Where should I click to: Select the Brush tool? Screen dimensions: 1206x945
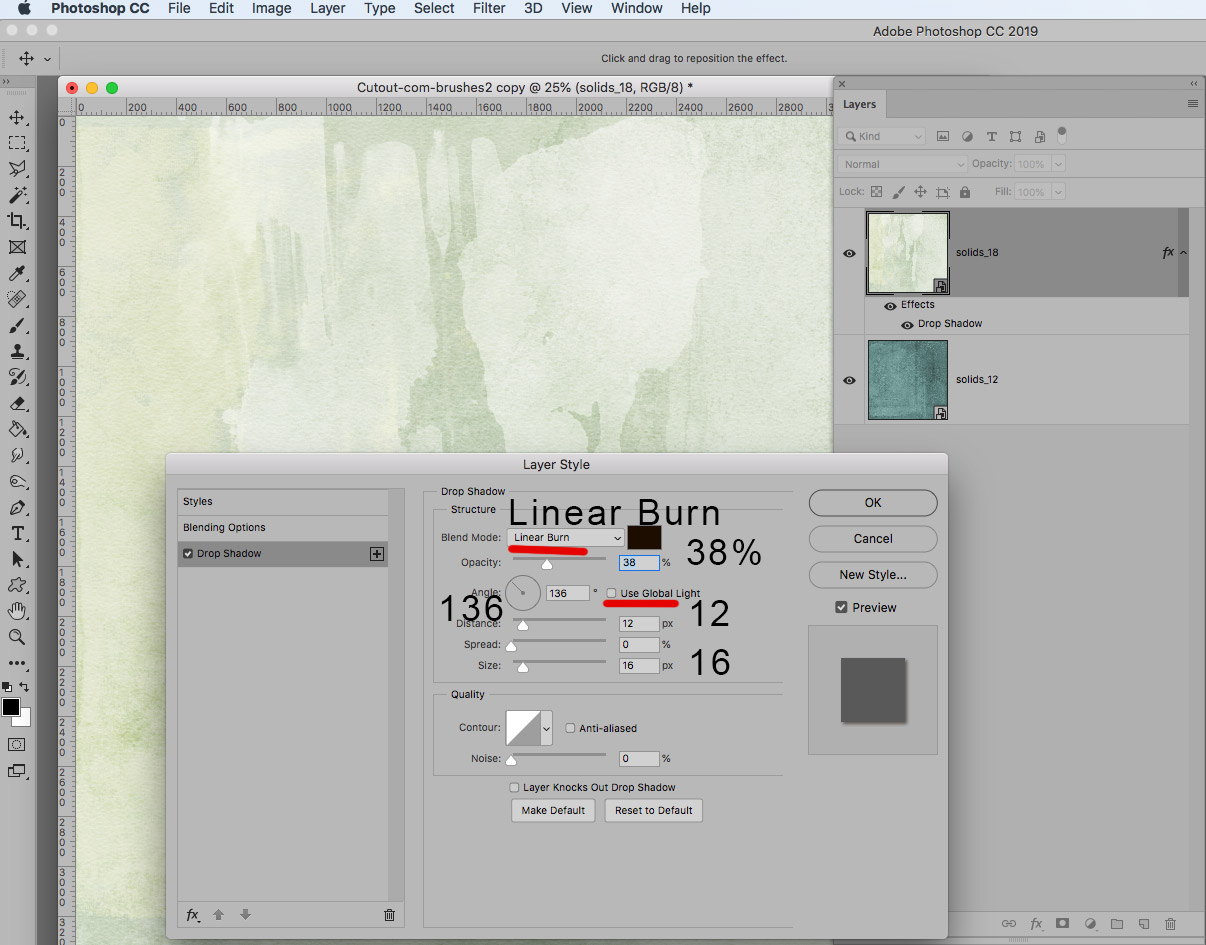pyautogui.click(x=17, y=326)
